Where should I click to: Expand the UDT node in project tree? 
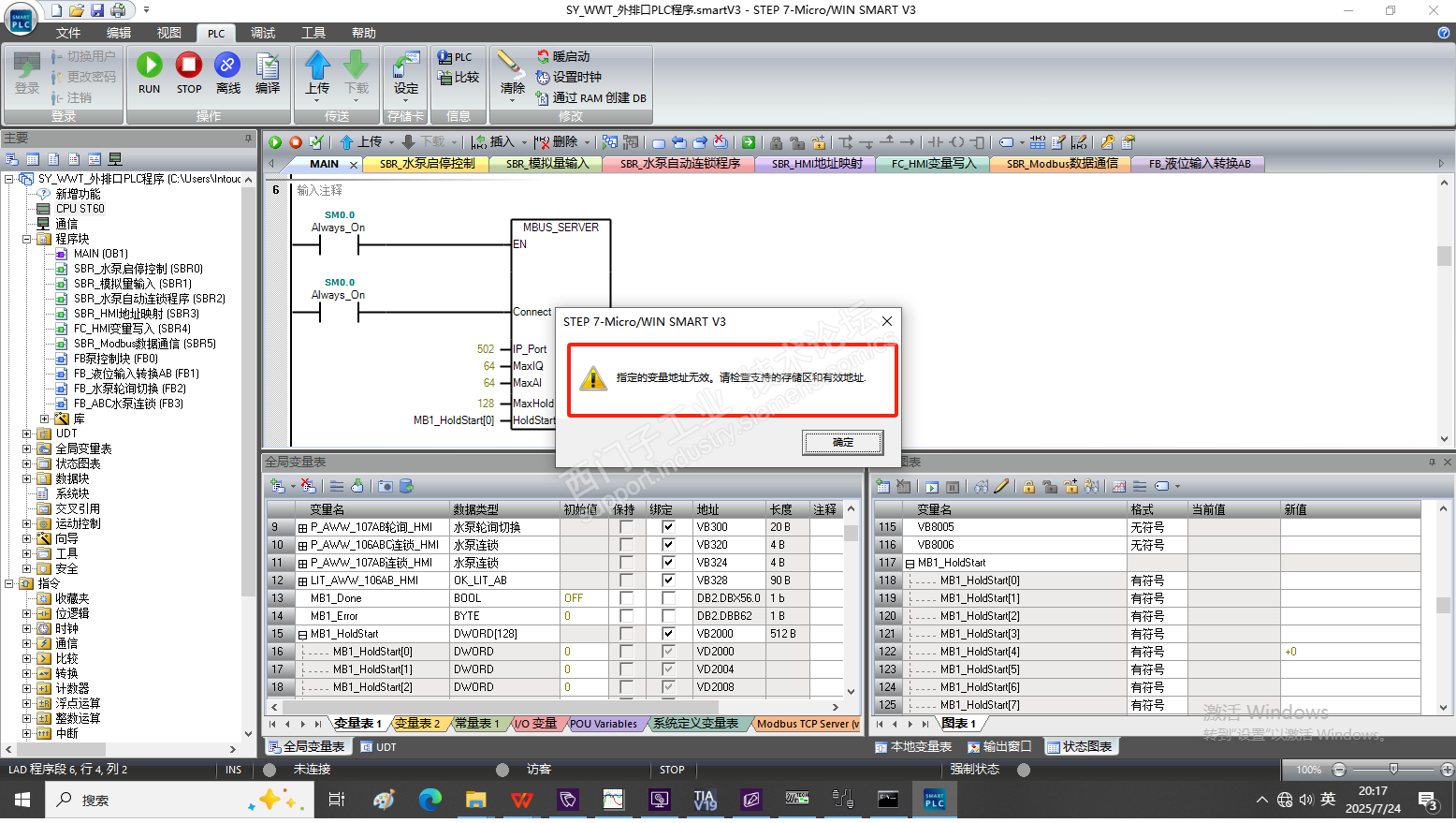(x=27, y=434)
